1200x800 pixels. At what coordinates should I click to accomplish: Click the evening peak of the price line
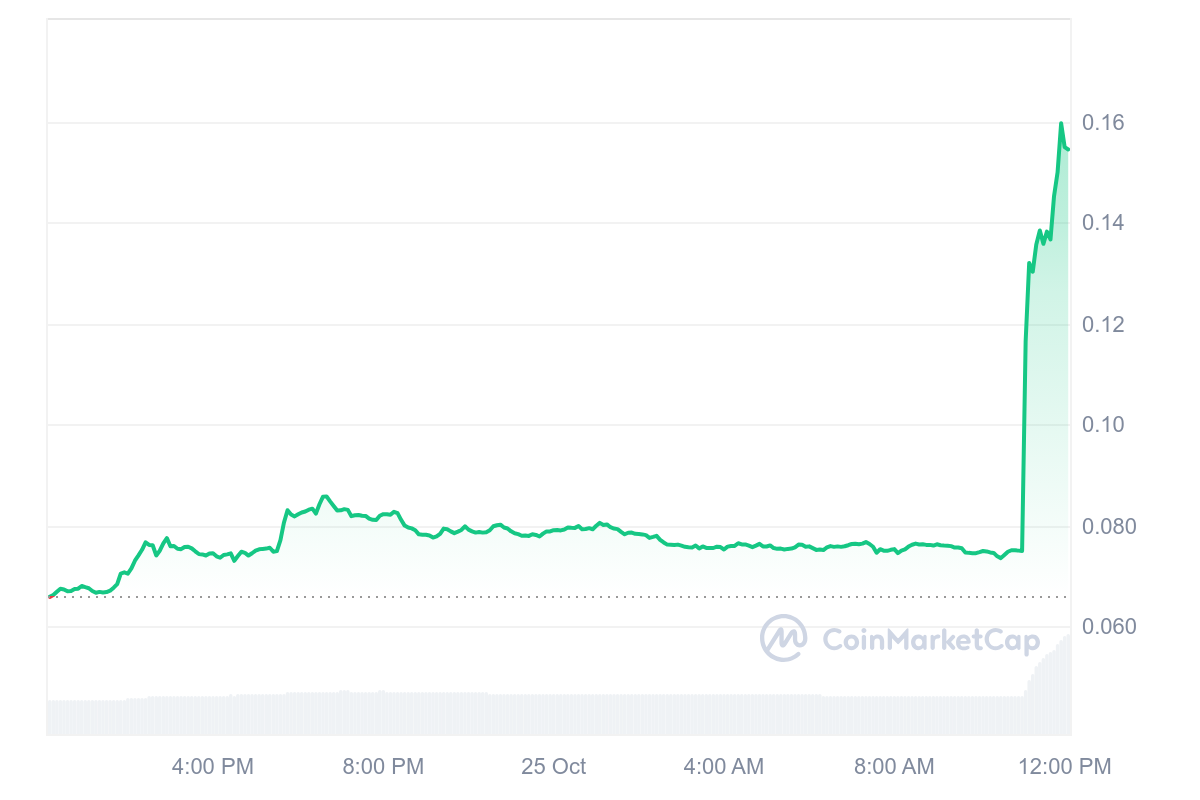coord(323,496)
